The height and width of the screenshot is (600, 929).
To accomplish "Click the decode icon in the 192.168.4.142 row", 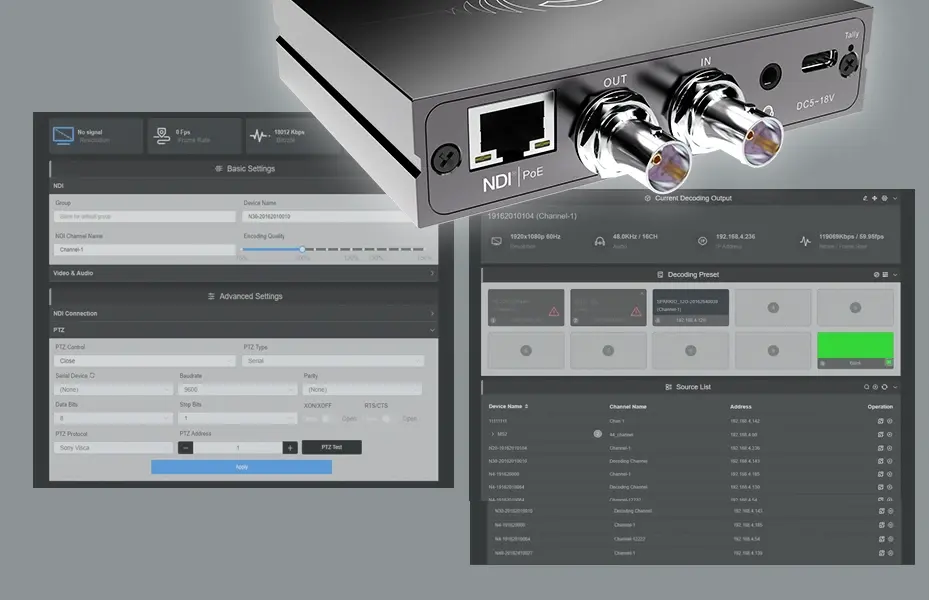I will pos(880,421).
